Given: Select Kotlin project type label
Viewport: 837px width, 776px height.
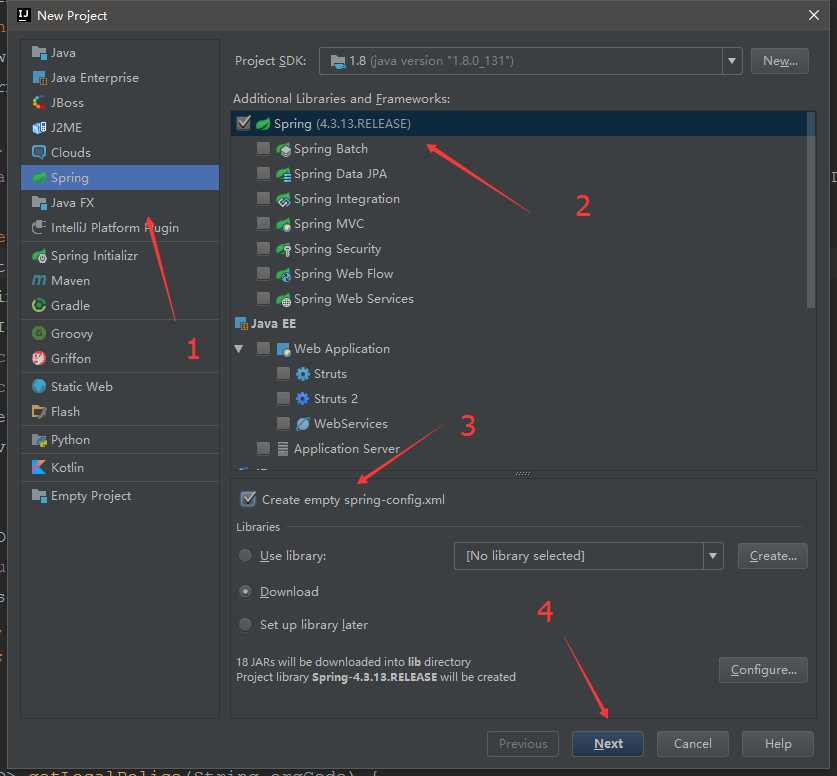Looking at the screenshot, I should pyautogui.click(x=67, y=468).
